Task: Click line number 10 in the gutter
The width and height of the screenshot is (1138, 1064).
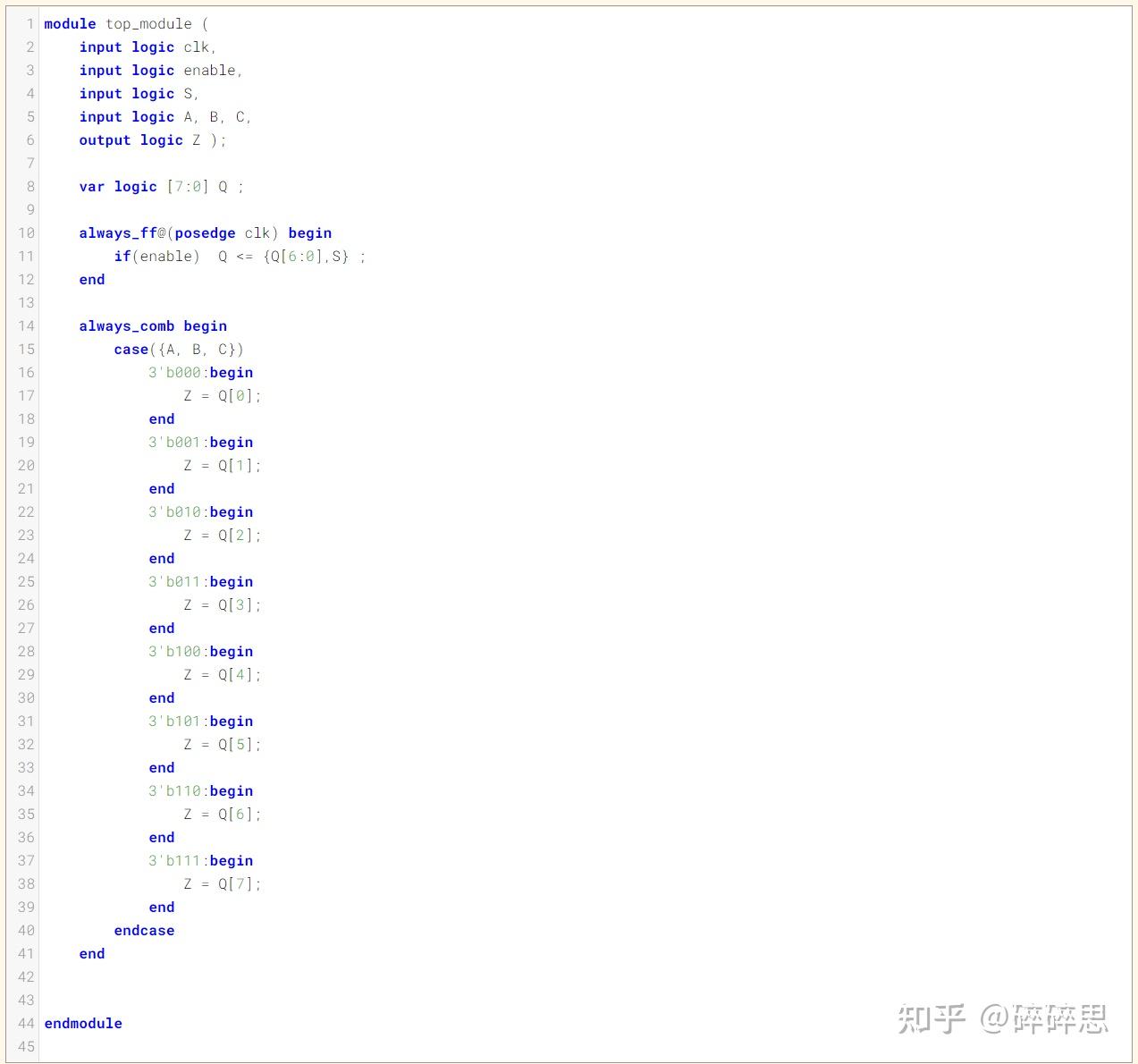Action: [26, 232]
